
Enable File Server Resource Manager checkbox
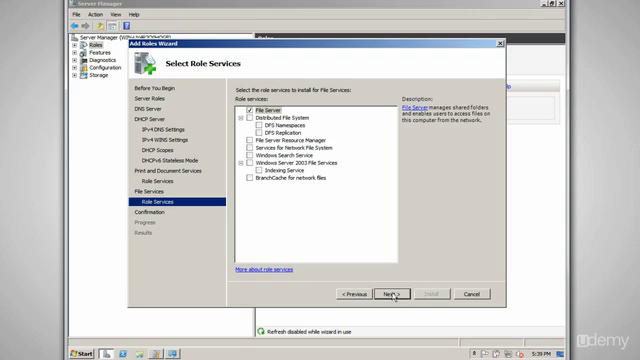[x=249, y=140]
